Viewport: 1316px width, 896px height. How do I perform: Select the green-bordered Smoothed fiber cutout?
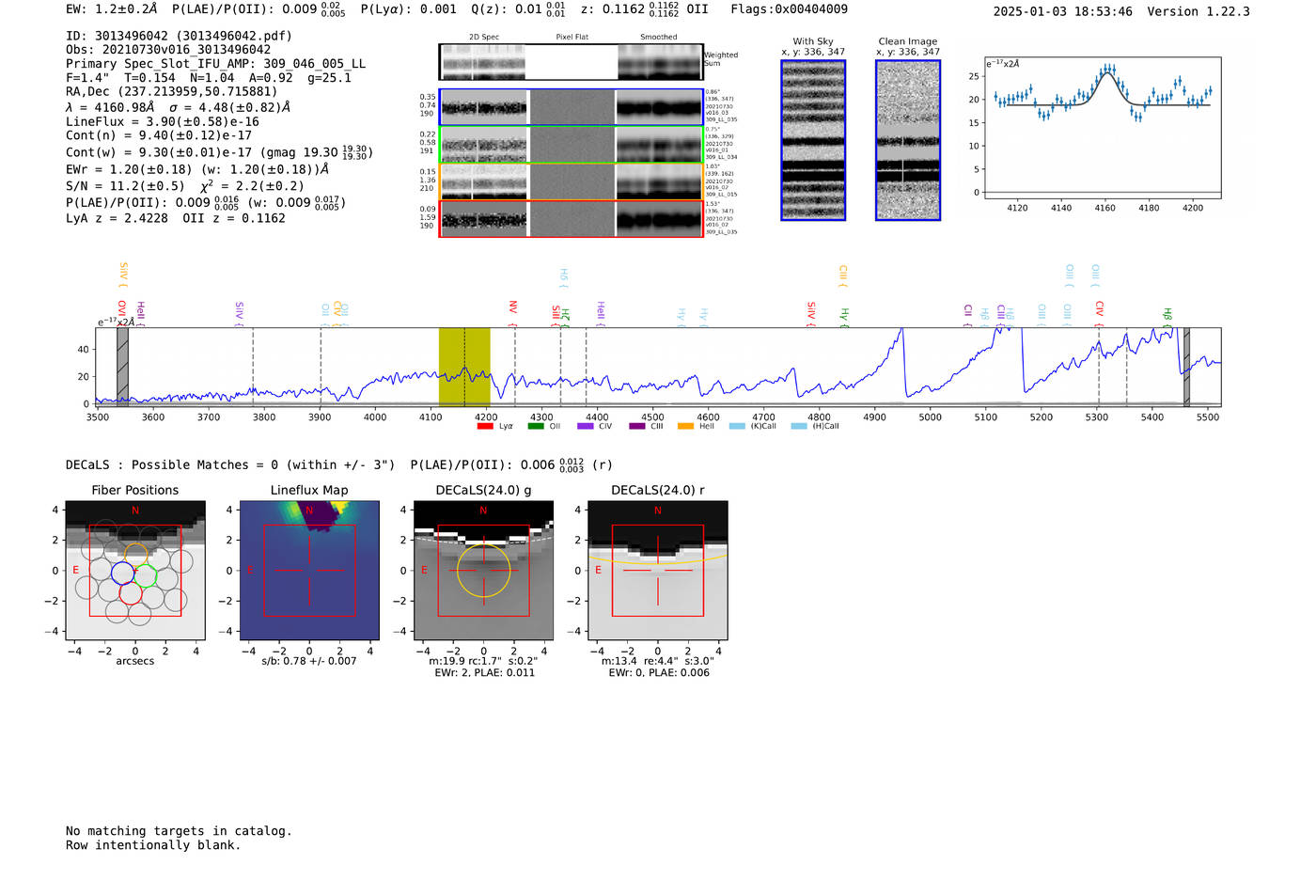tap(659, 145)
